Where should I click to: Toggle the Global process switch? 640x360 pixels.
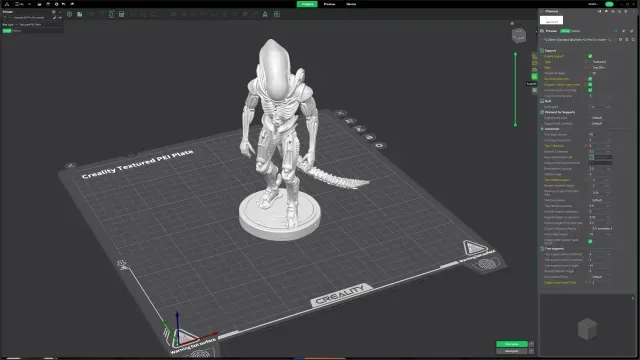tap(565, 31)
